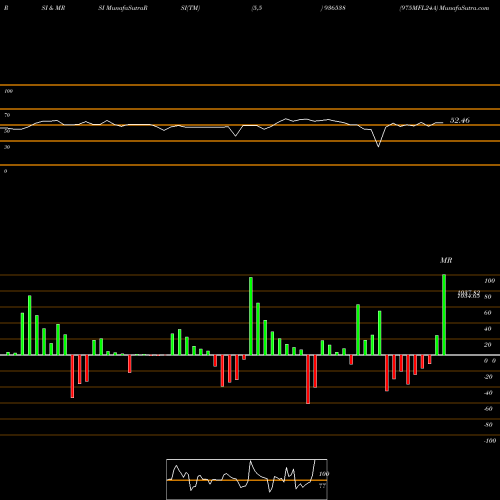The width and height of the screenshot is (500, 500).
Task: Click the RSI value label 52.46
Action: point(460,120)
